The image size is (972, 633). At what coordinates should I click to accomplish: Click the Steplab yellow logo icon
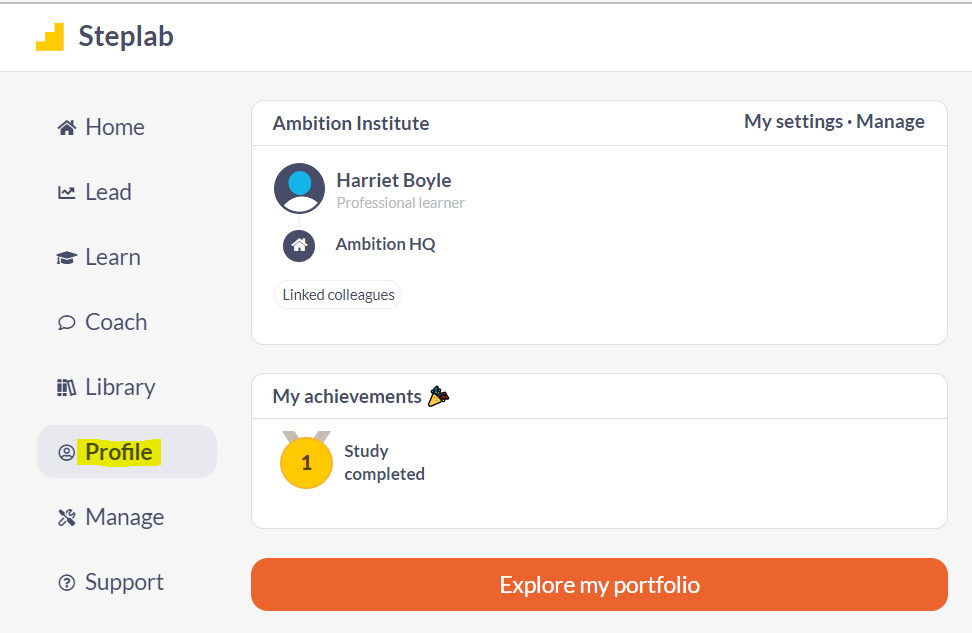tap(50, 37)
